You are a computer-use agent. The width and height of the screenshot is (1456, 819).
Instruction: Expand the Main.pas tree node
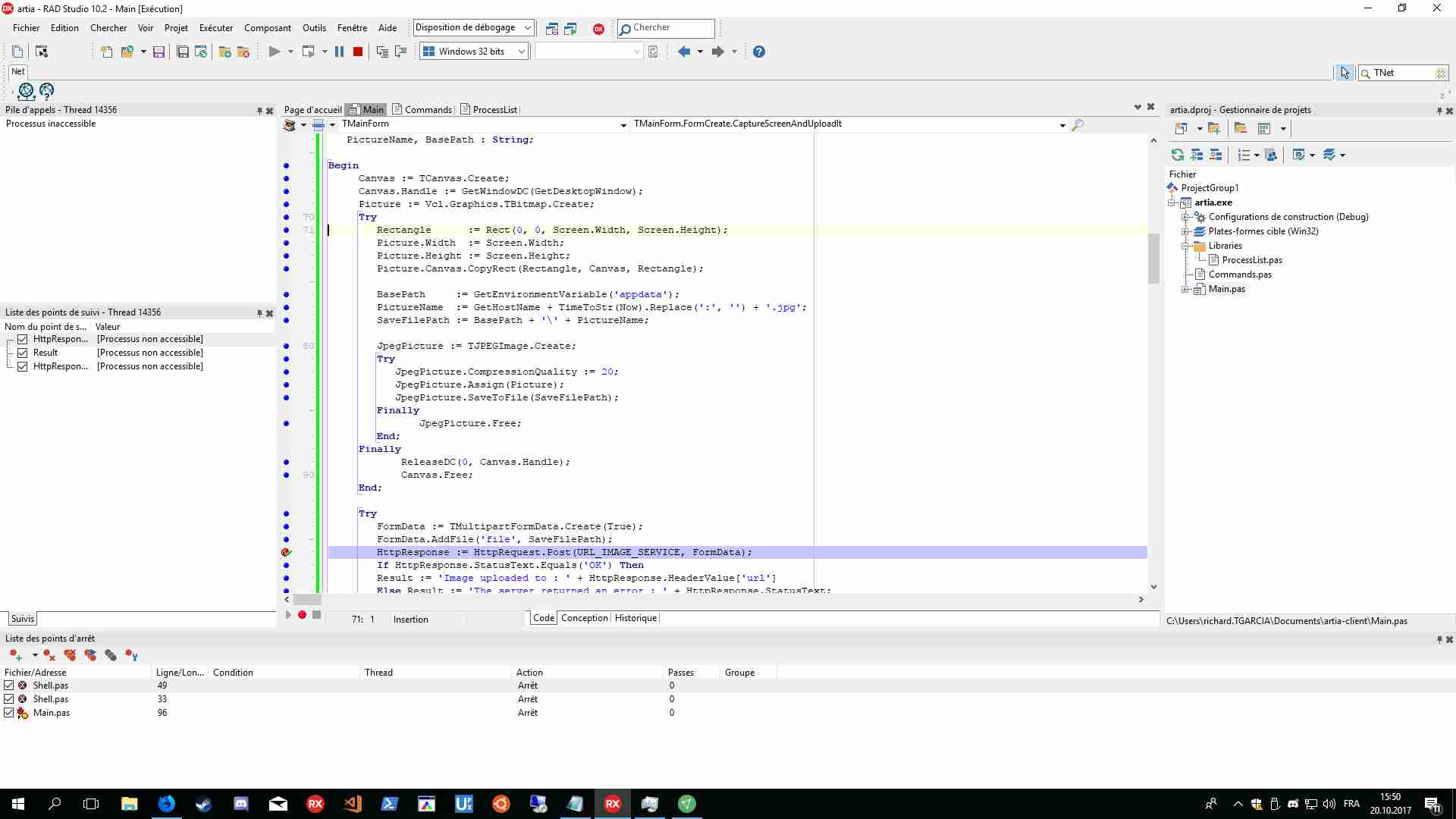click(x=1185, y=289)
